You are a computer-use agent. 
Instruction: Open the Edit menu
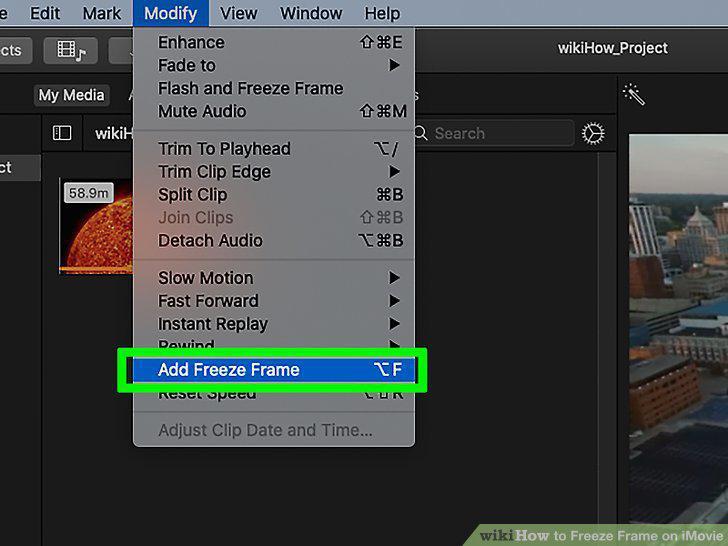point(45,13)
